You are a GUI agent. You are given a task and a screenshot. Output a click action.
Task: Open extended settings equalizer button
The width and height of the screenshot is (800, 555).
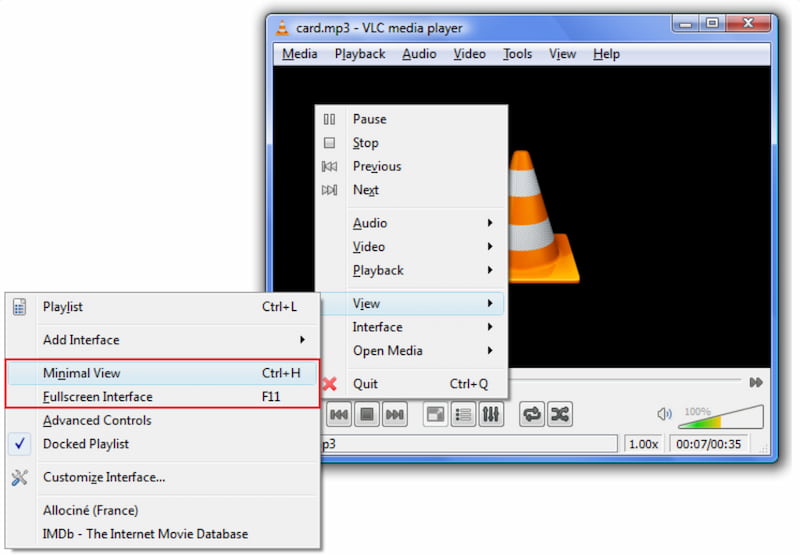tap(490, 414)
